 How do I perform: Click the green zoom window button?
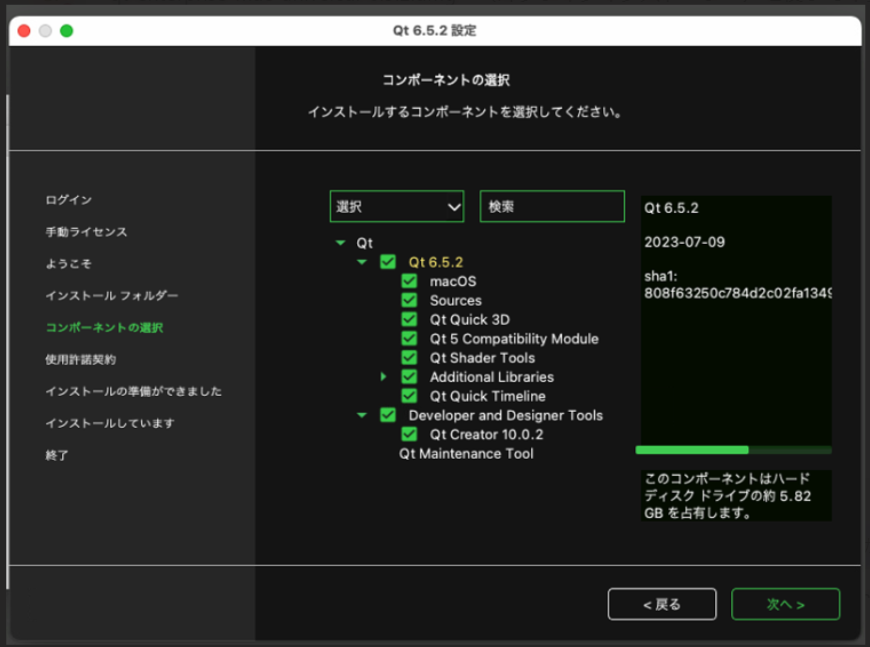[x=67, y=31]
